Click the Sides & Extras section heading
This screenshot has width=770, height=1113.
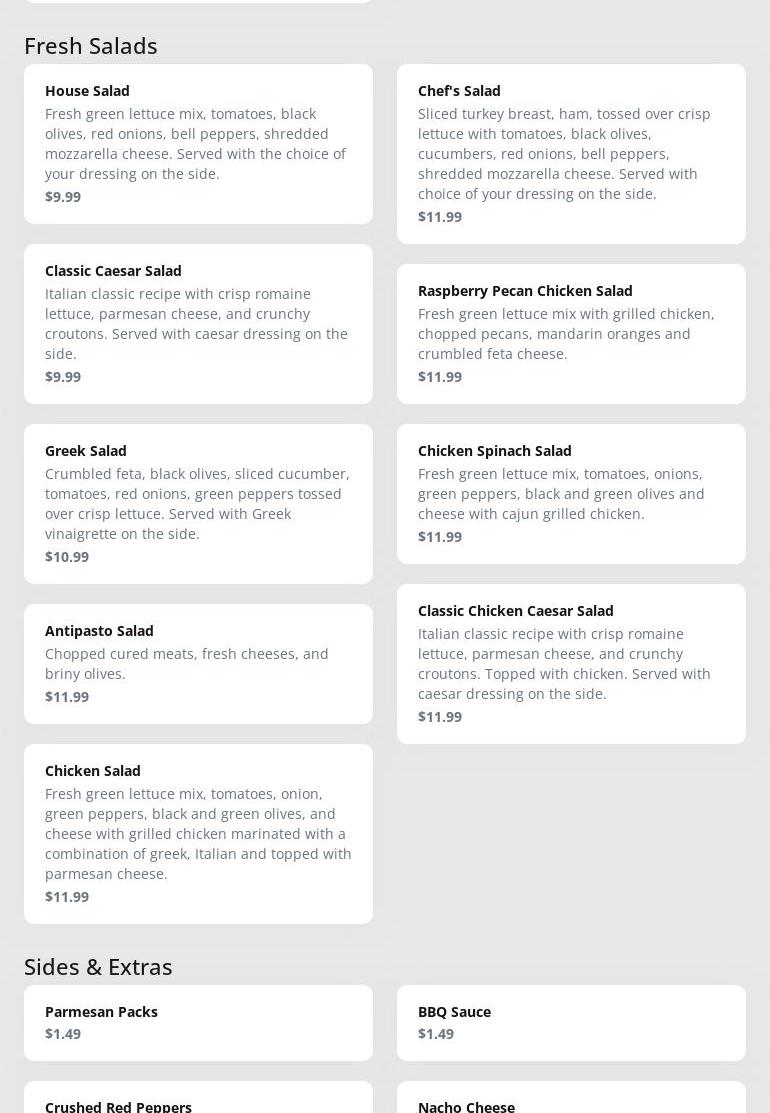pyautogui.click(x=98, y=966)
